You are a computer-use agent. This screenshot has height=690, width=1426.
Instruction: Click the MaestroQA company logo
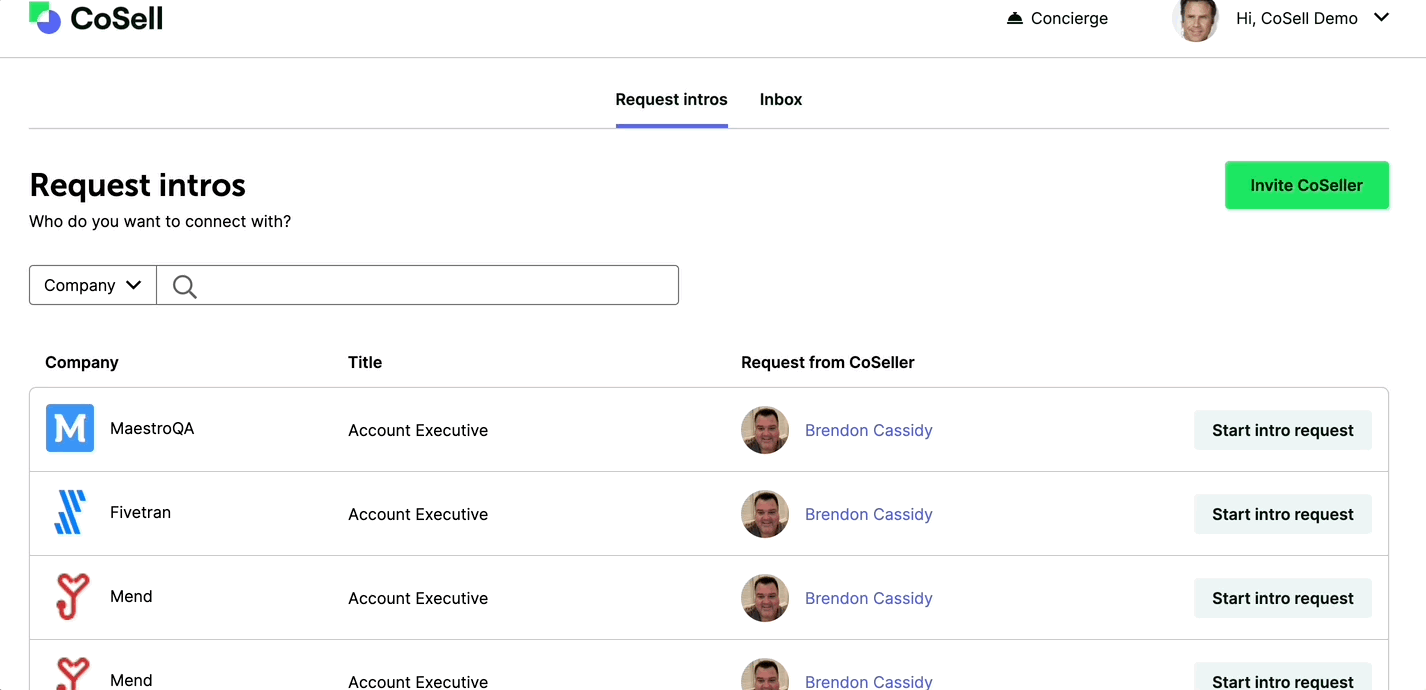pos(70,428)
